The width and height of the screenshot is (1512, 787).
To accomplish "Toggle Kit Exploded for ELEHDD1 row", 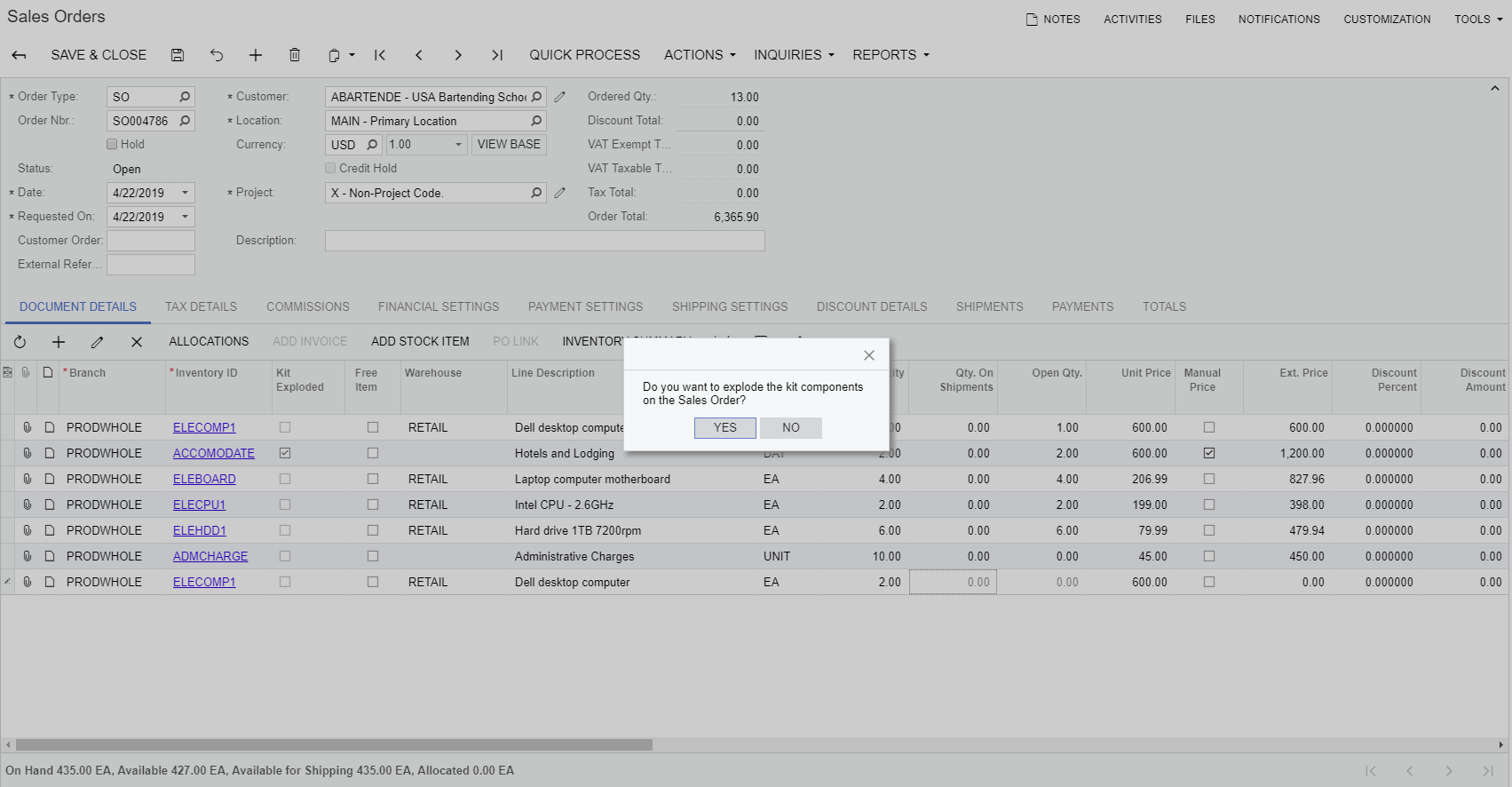I will [x=285, y=530].
